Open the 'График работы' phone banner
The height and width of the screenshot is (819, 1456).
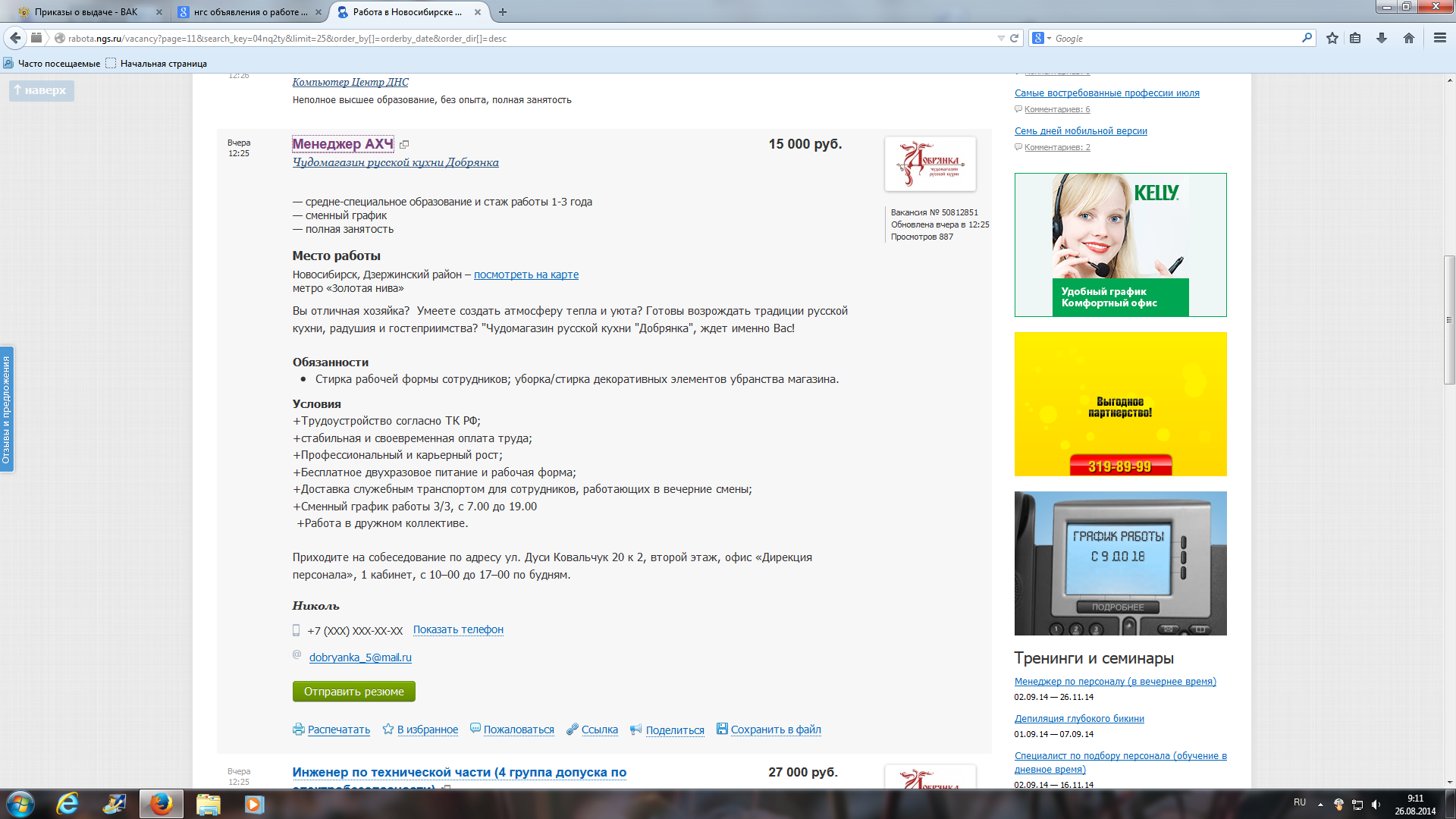[1121, 563]
